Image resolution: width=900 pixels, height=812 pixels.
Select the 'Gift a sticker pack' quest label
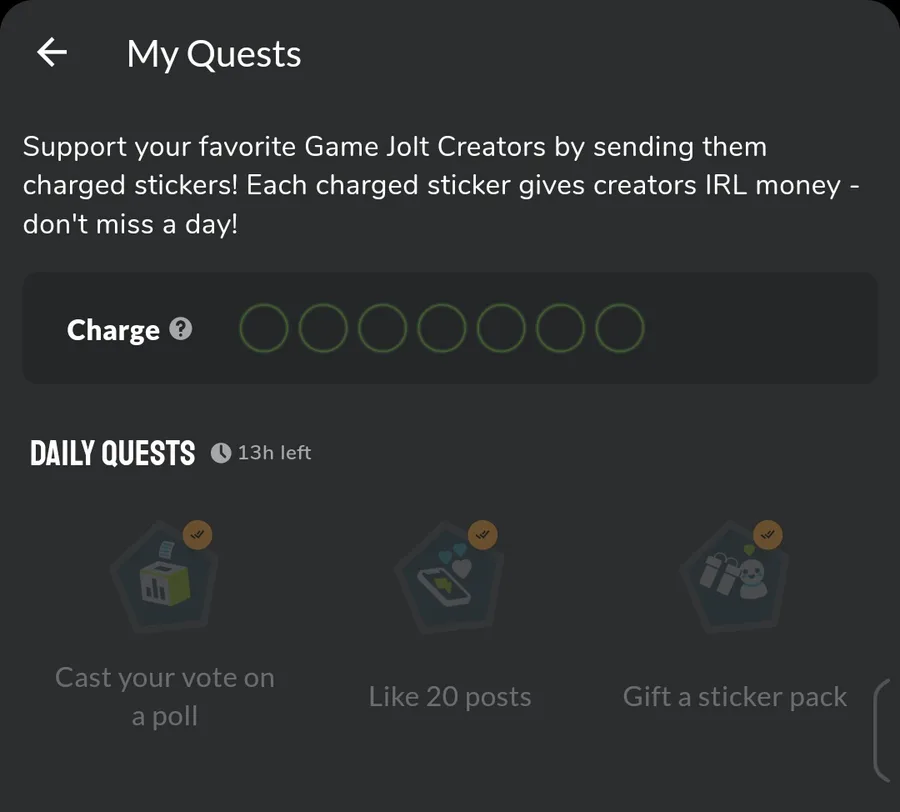[735, 697]
